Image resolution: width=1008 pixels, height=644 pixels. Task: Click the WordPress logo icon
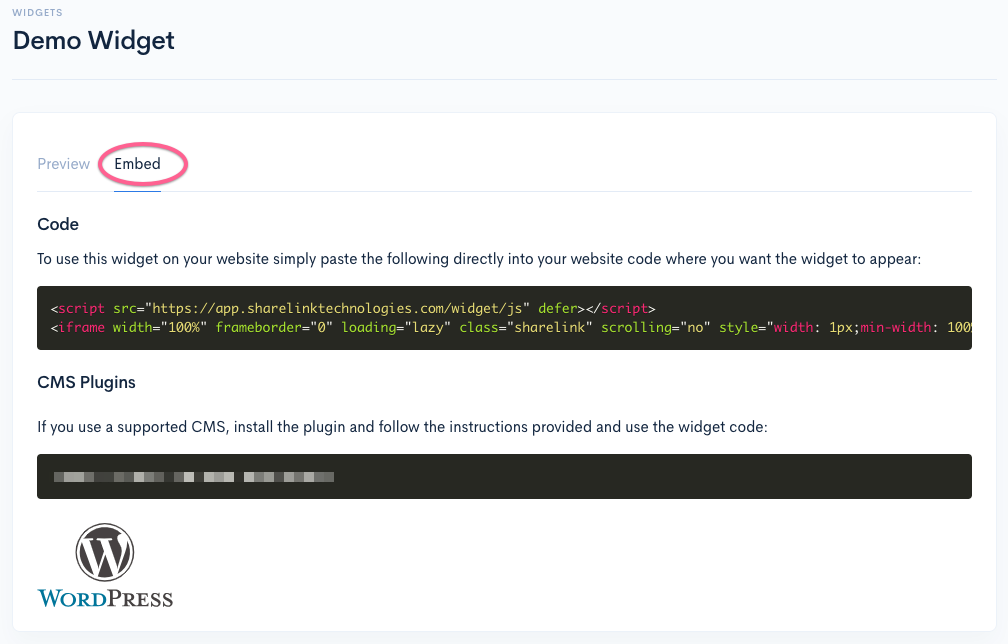click(x=105, y=550)
